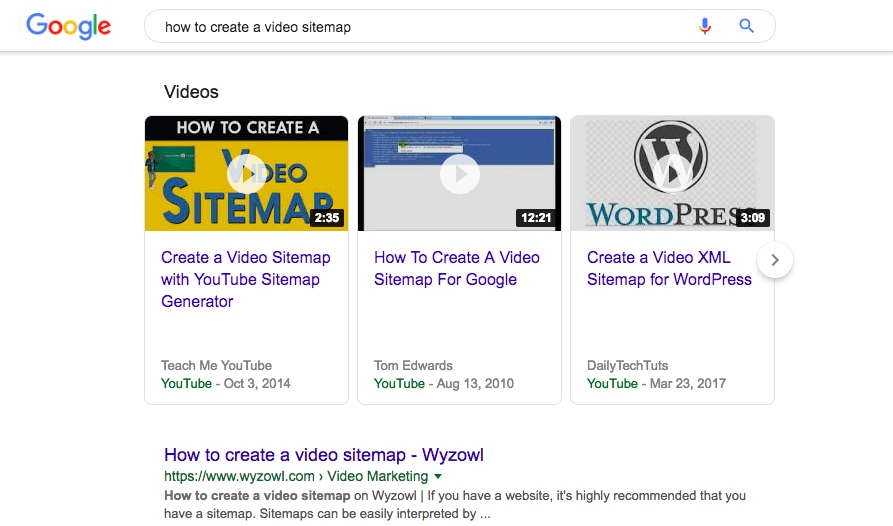Click YouTube source under DailyTechTuts
The image size is (893, 526).
pyautogui.click(x=612, y=384)
